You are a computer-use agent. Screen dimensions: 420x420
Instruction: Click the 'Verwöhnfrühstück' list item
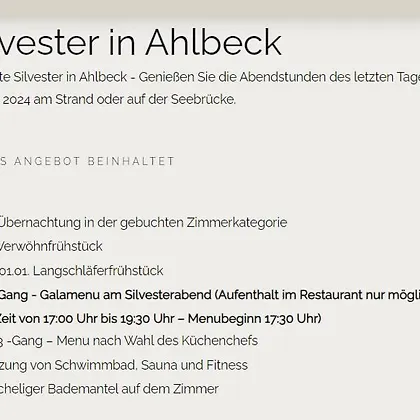(51, 246)
